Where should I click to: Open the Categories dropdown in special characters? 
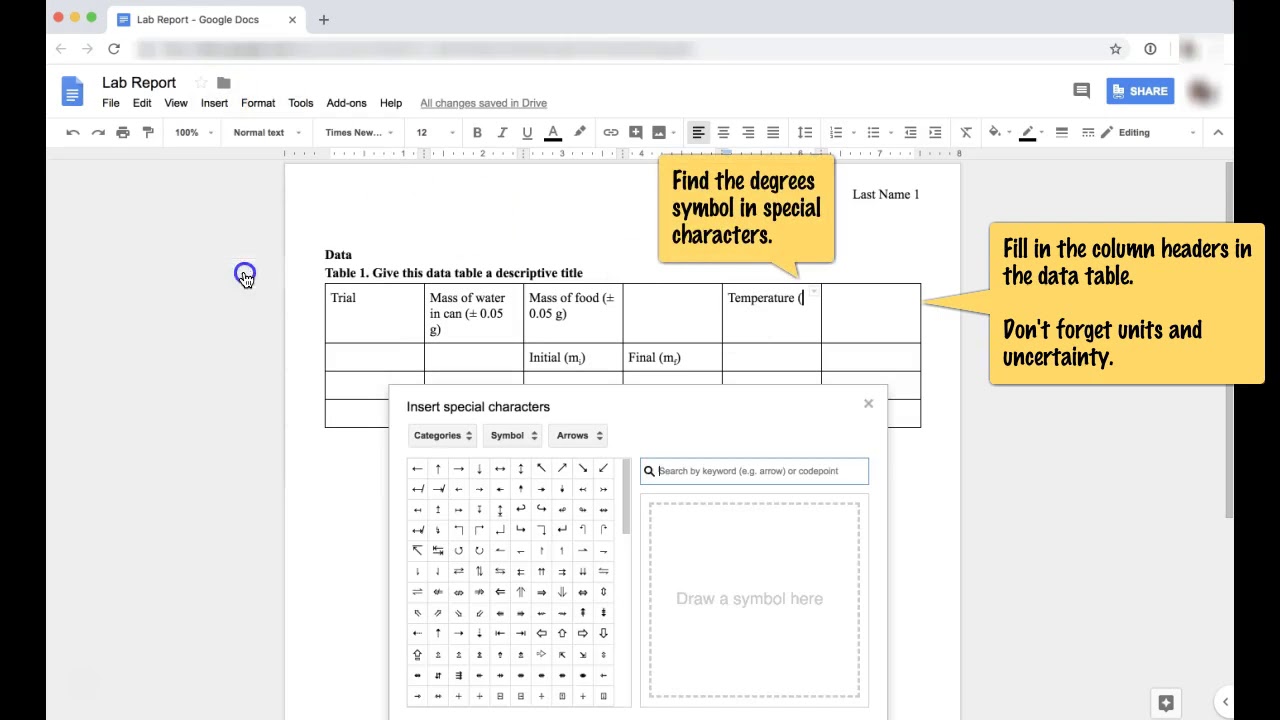(442, 435)
